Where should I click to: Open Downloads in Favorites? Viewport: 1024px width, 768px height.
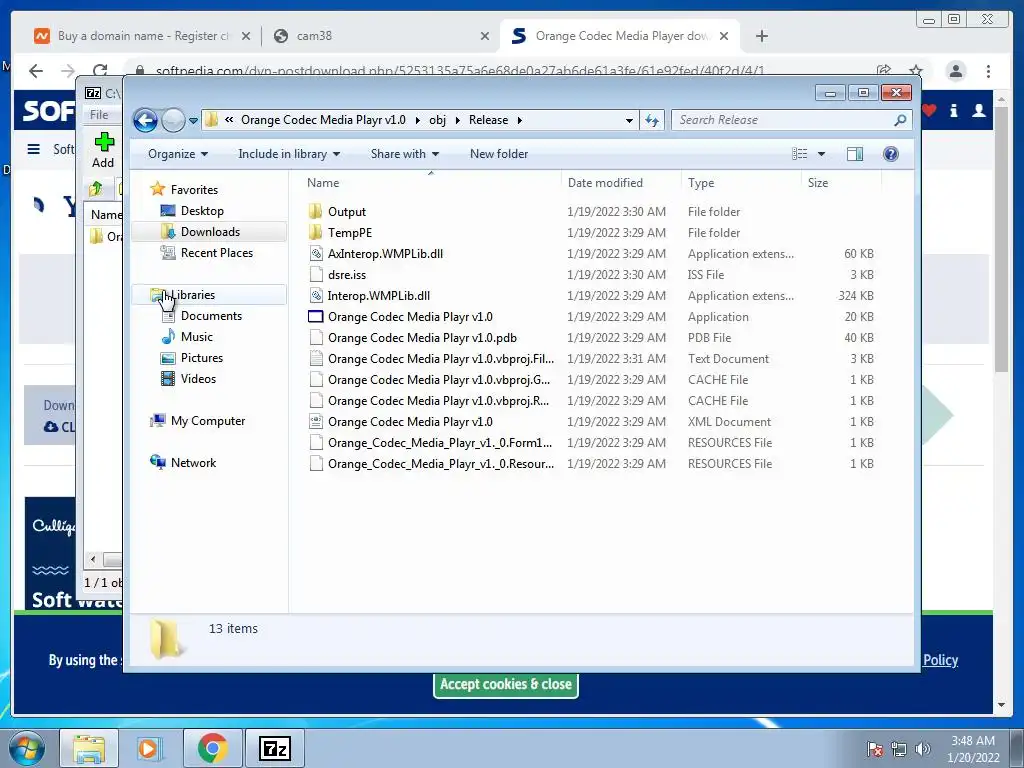[210, 232]
